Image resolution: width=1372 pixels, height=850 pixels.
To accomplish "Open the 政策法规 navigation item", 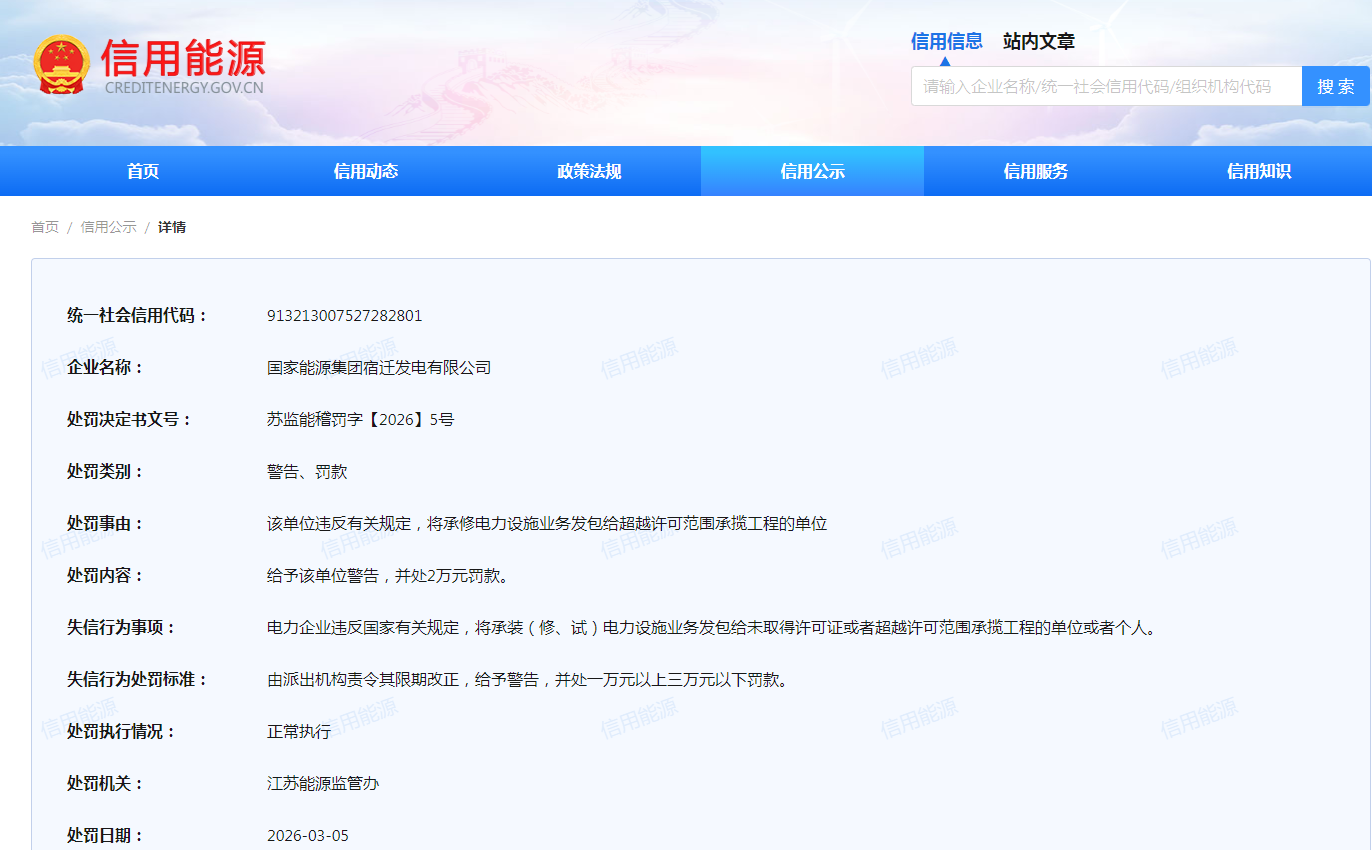I will point(589,171).
